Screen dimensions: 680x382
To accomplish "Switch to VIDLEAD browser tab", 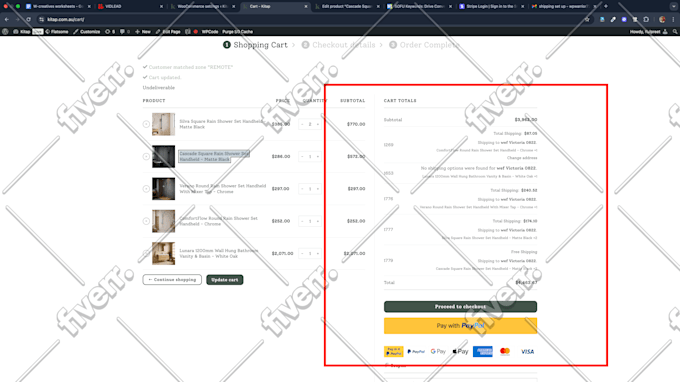I will pos(130,7).
